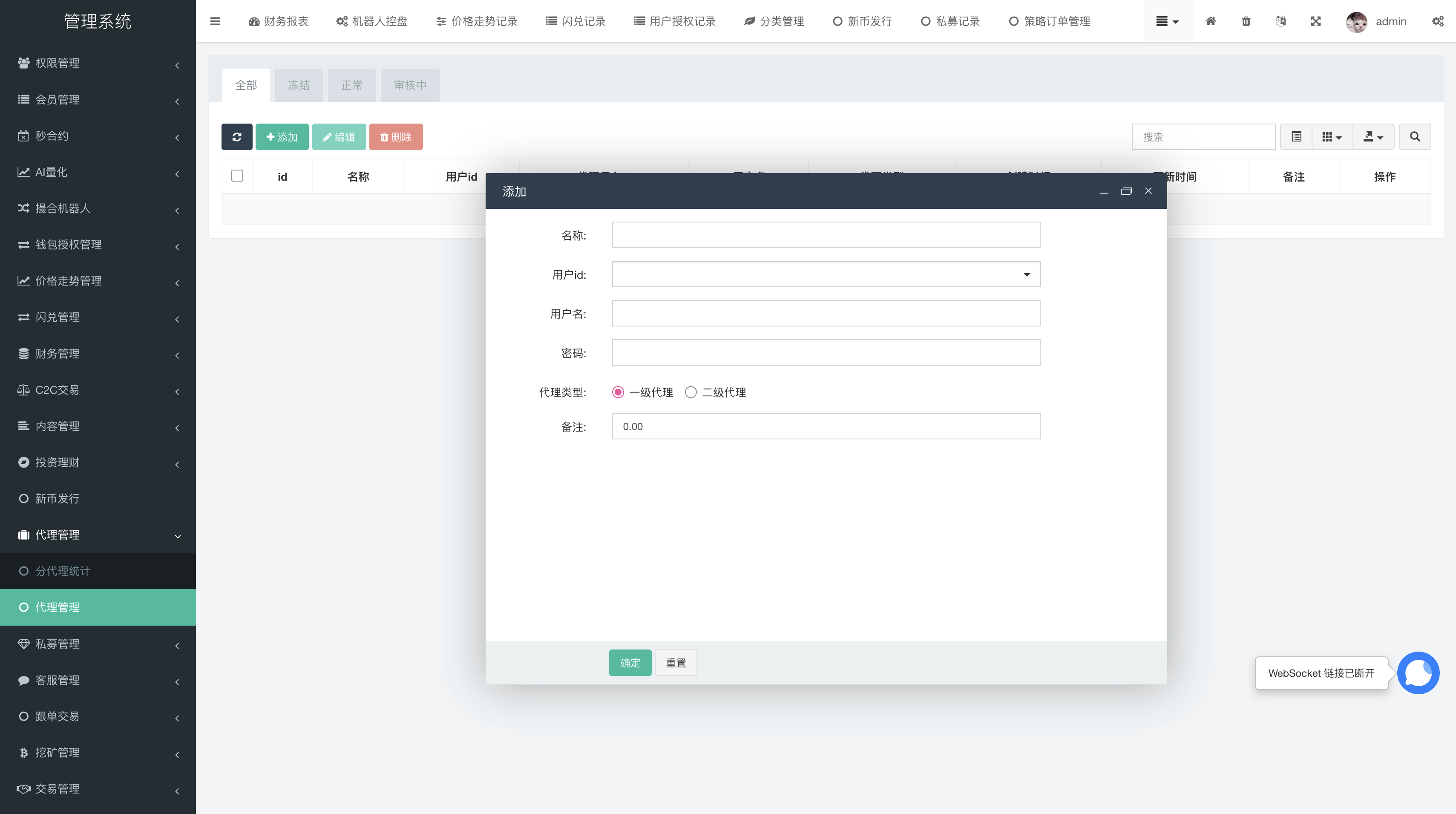Viewport: 1456px width, 814px height.
Task: Switch to the 冻结 tab
Action: [x=299, y=85]
